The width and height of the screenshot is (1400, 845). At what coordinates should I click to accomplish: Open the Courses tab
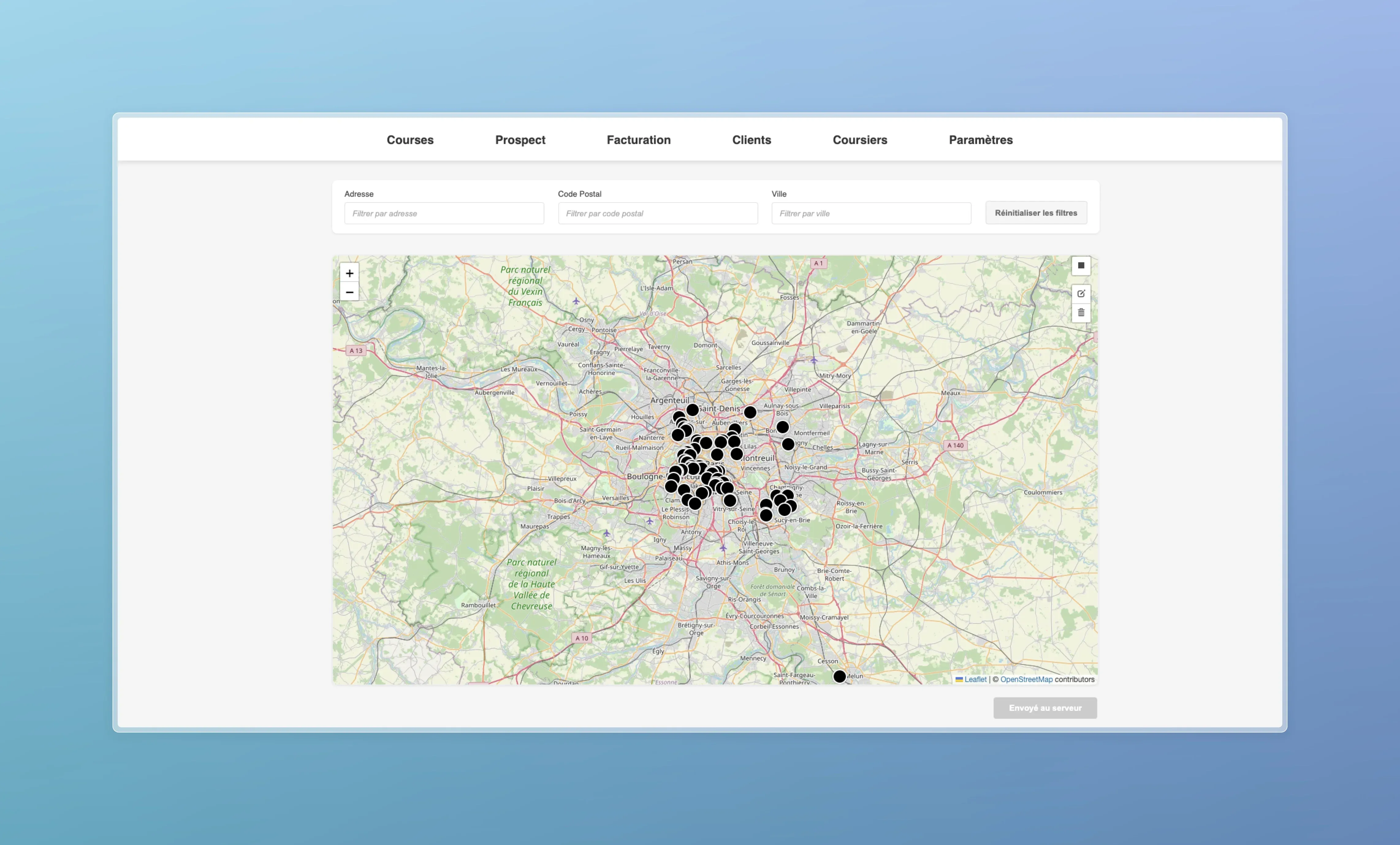tap(410, 140)
